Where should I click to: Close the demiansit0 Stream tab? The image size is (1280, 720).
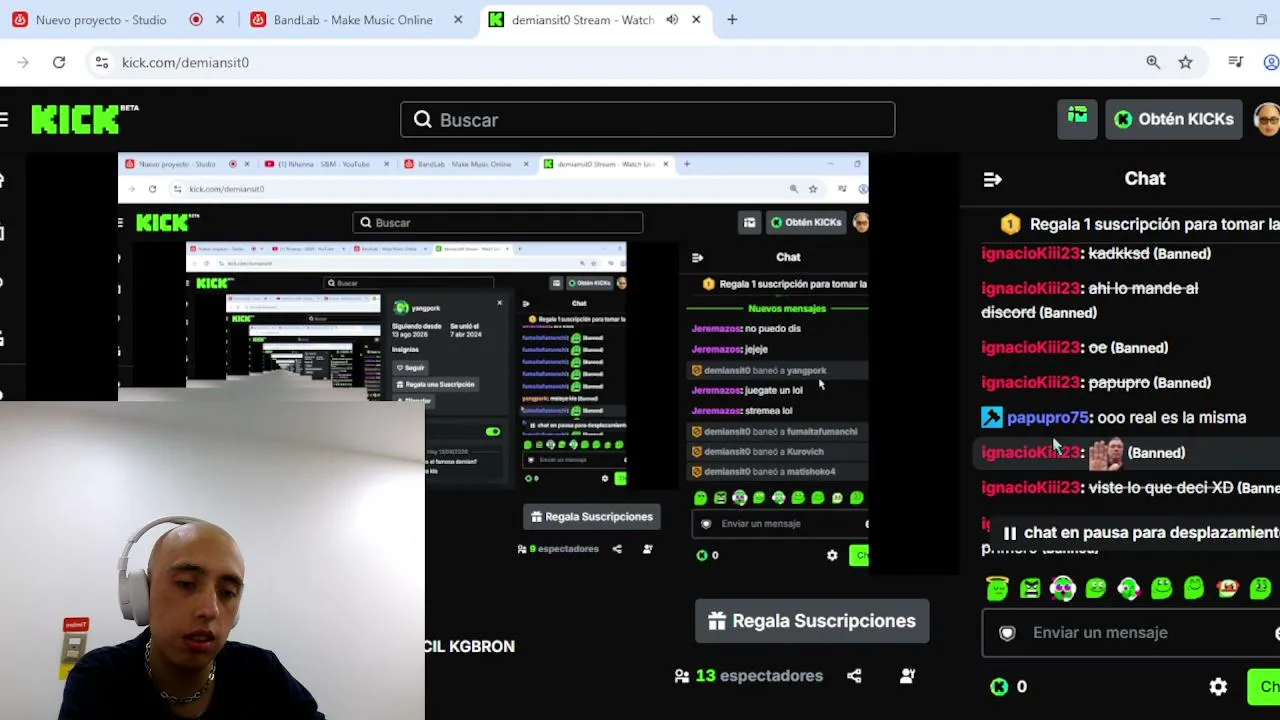click(696, 20)
